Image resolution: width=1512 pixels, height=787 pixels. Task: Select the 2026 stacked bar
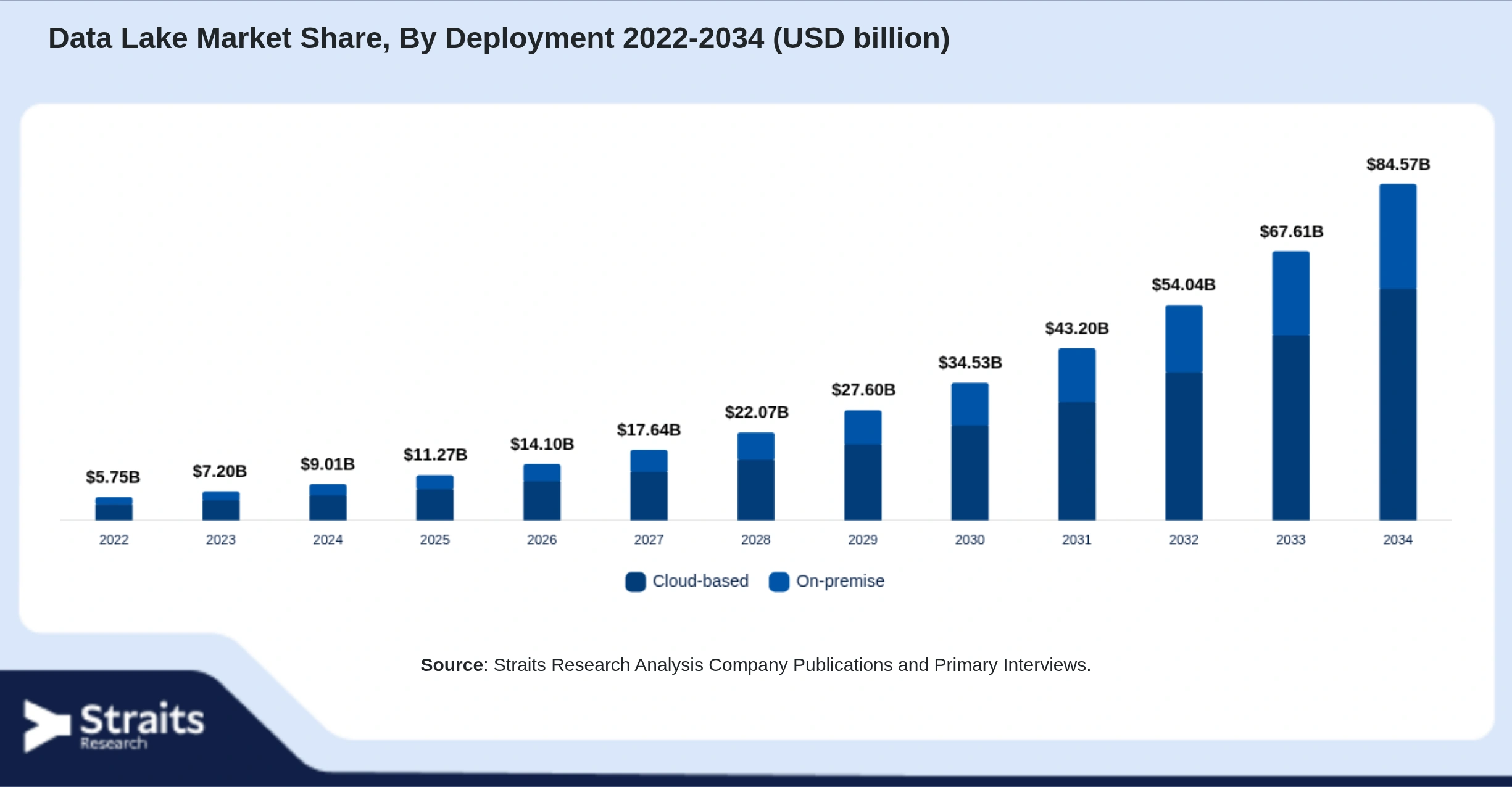coord(542,492)
